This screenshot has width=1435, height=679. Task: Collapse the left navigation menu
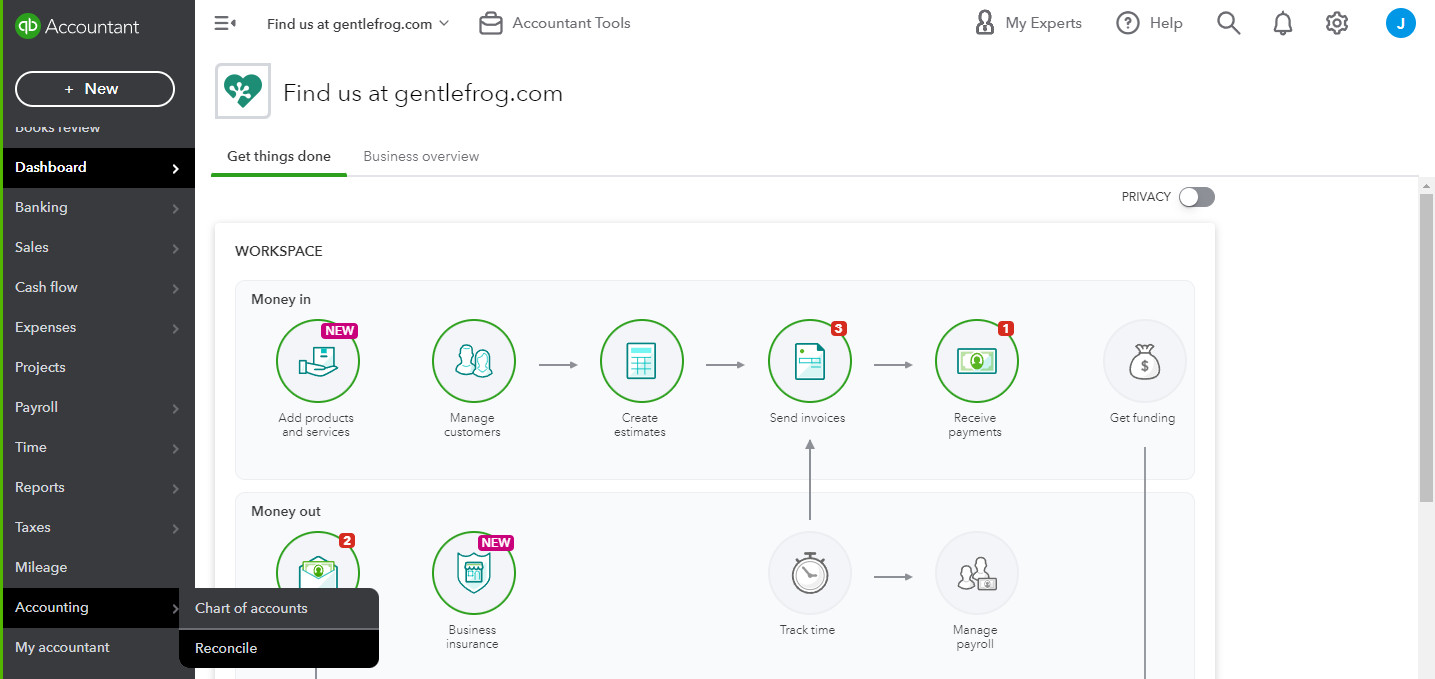[x=225, y=23]
